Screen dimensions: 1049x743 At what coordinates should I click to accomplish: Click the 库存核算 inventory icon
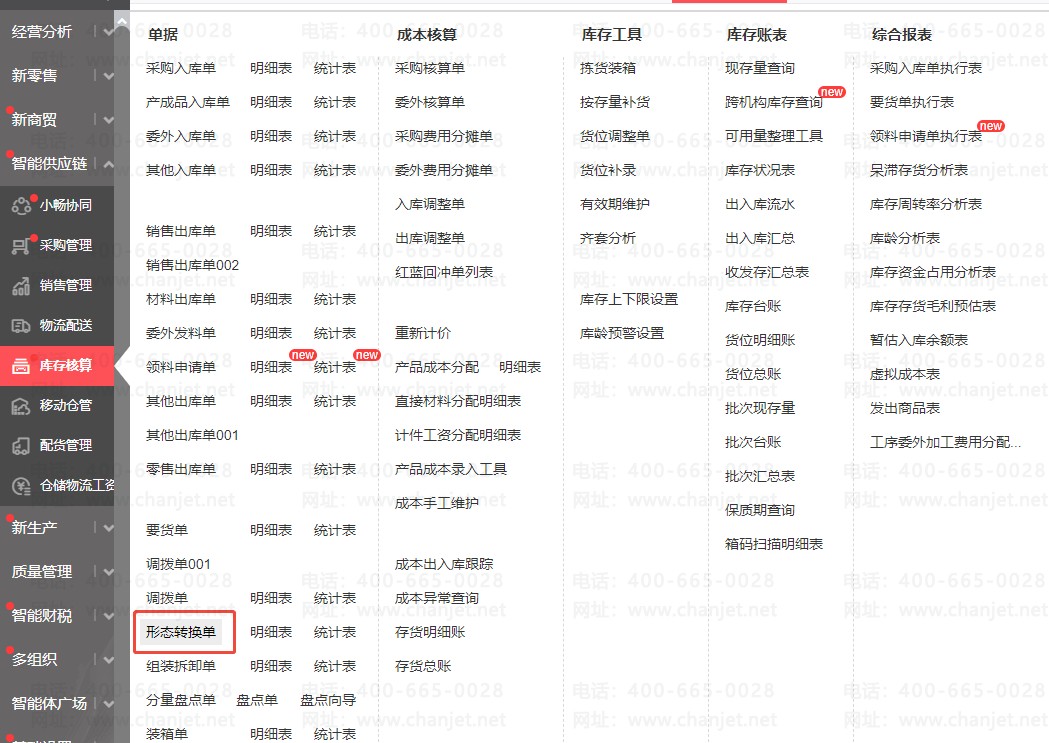[x=21, y=366]
